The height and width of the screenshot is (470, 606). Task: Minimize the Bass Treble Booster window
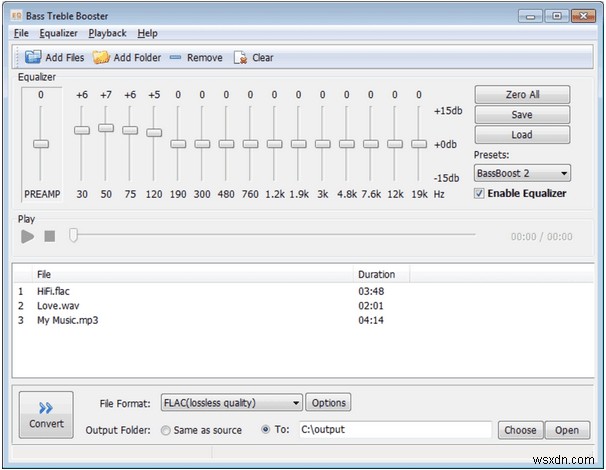pyautogui.click(x=531, y=16)
